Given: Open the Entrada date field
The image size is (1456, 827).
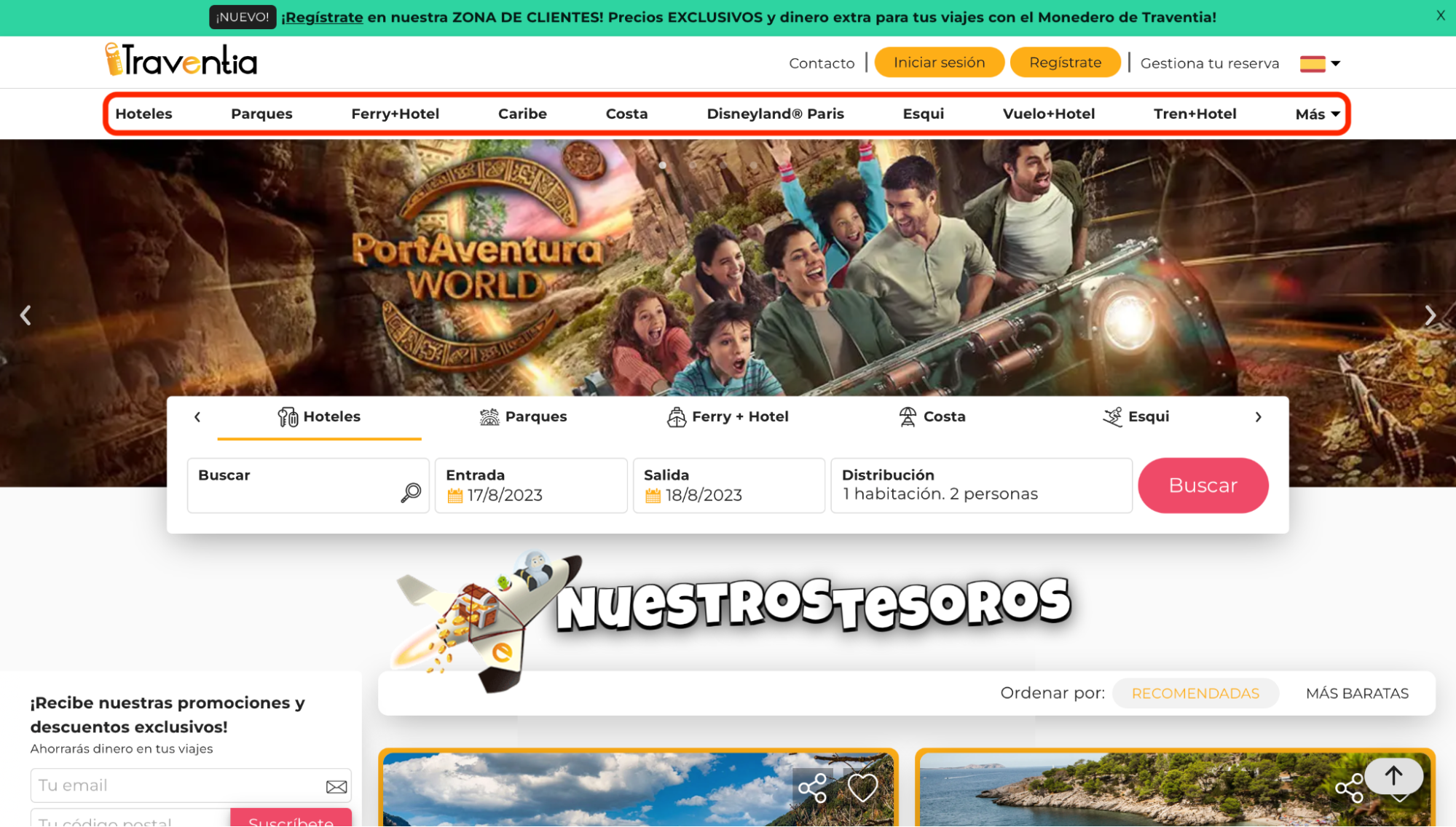Looking at the screenshot, I should (x=531, y=486).
